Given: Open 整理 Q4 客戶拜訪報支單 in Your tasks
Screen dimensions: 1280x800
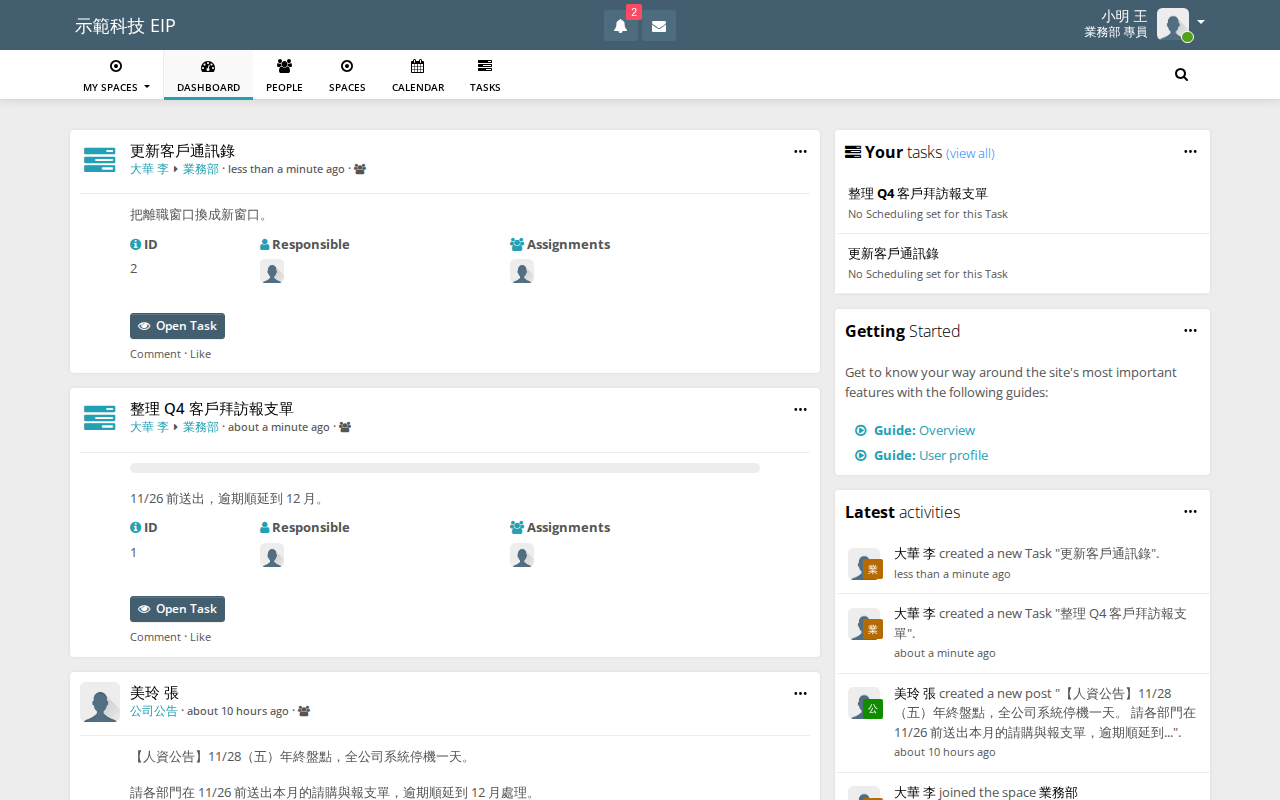Looking at the screenshot, I should pyautogui.click(x=918, y=194).
